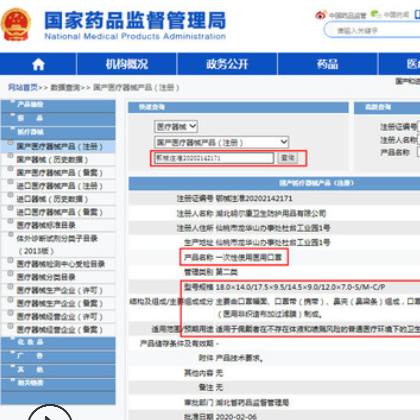The height and width of the screenshot is (420, 420).
Task: Click the 高级查询 panel header
Action: [387, 107]
